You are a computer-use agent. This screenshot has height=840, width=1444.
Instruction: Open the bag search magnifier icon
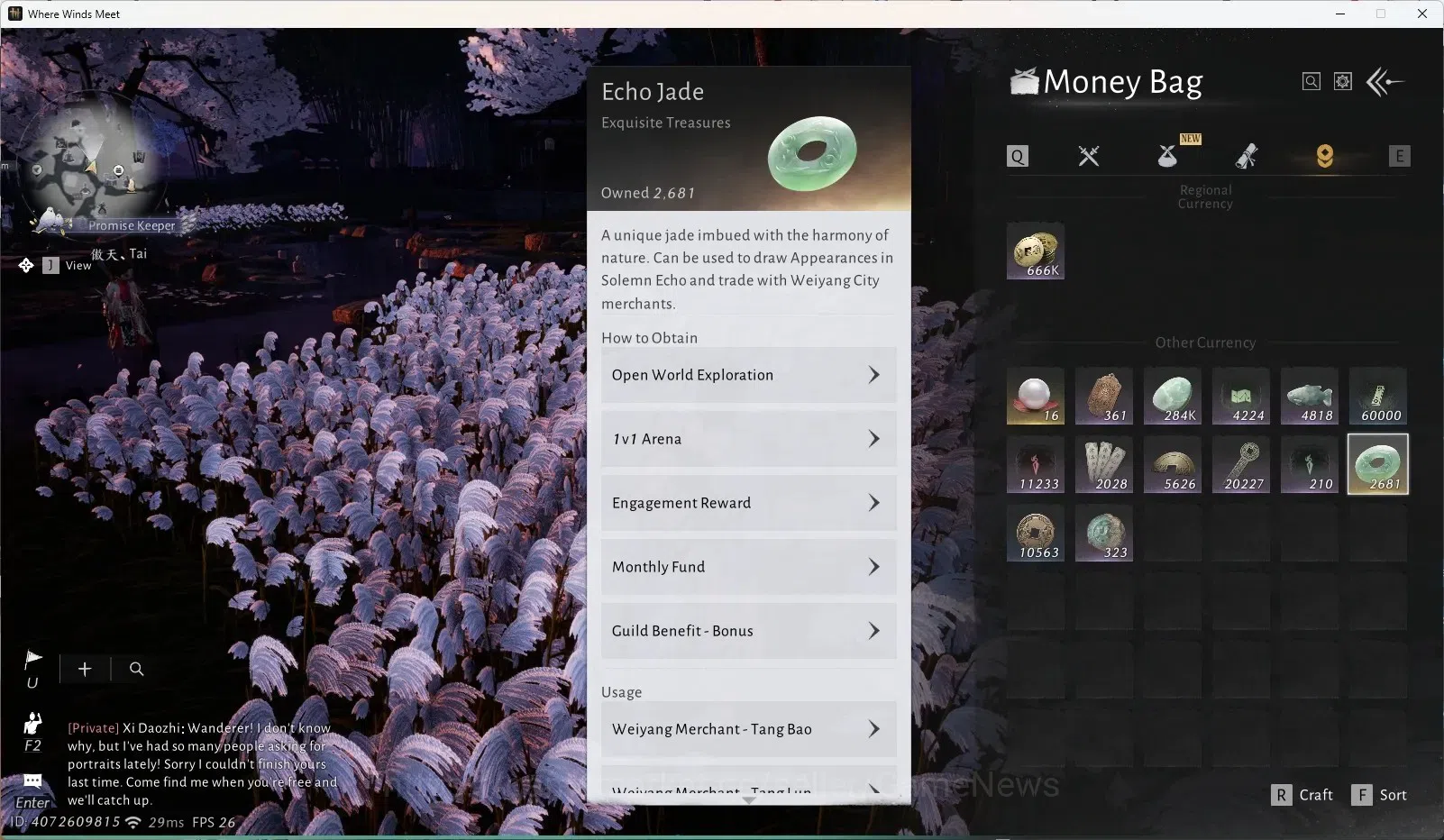click(1311, 82)
